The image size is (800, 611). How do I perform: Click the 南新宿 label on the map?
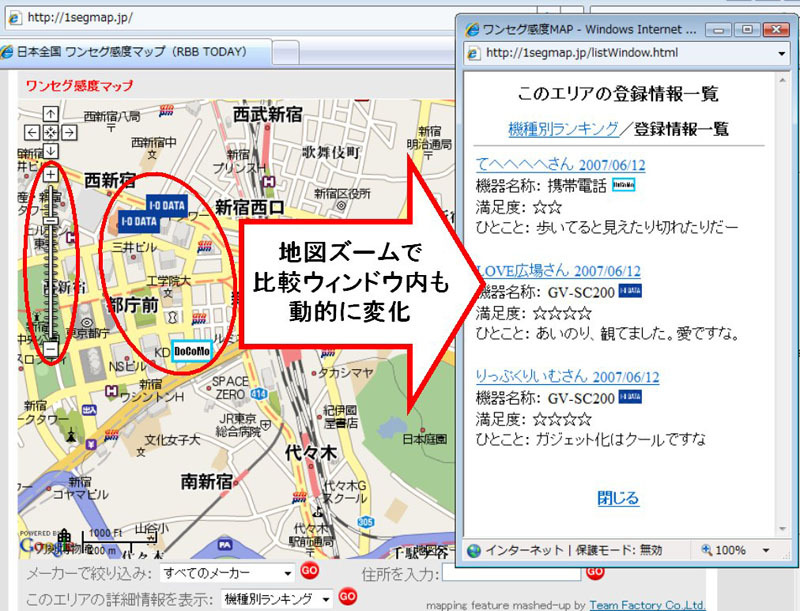(207, 481)
